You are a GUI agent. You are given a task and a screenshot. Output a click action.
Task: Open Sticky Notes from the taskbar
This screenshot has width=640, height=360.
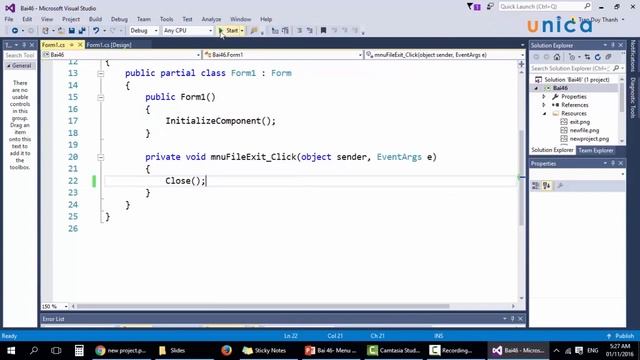click(265, 351)
